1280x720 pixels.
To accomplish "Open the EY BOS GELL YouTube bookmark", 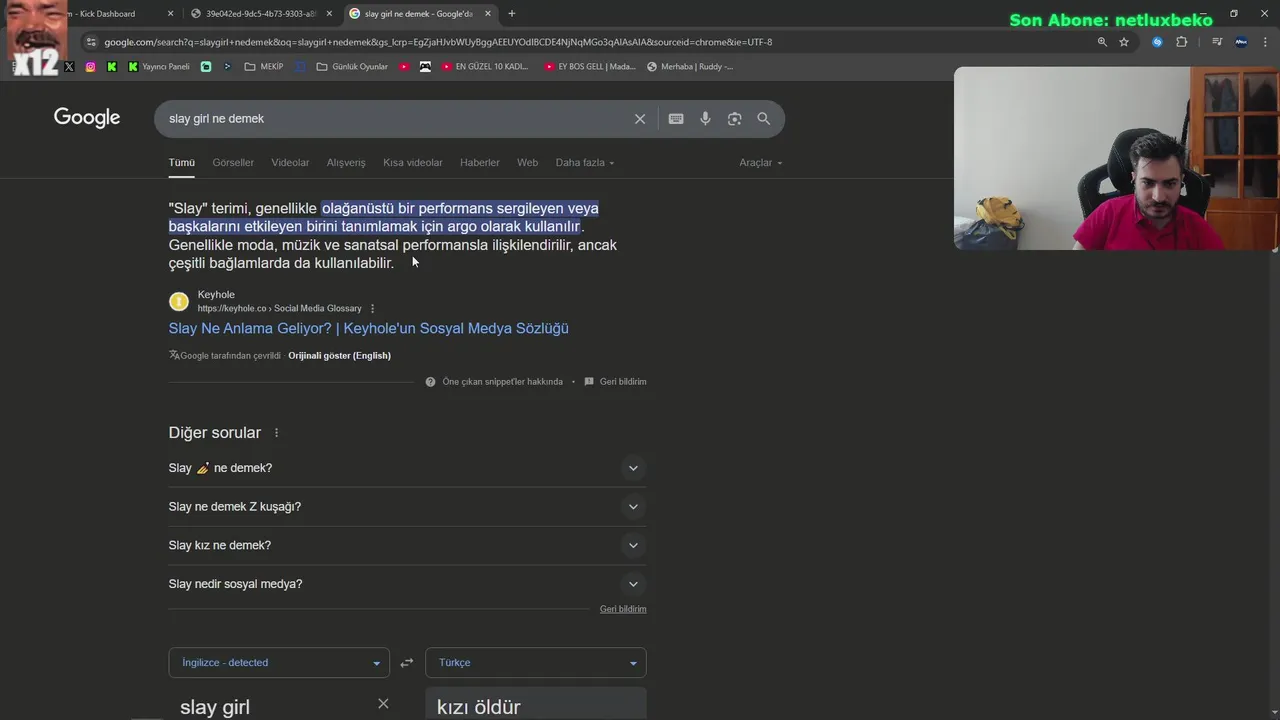I will coord(590,67).
